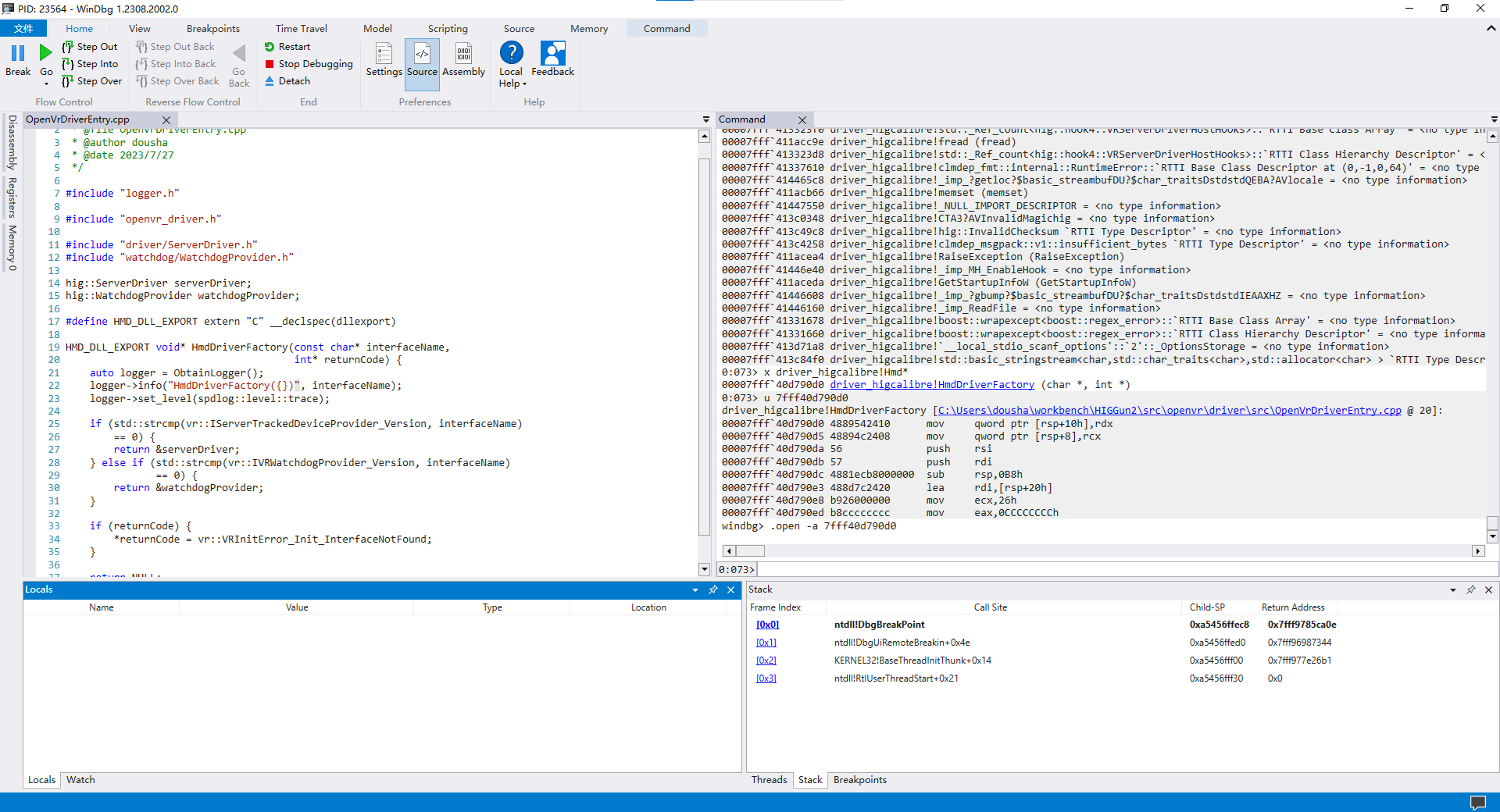Switch to the Model ribbon tab
The height and width of the screenshot is (812, 1500).
[377, 29]
